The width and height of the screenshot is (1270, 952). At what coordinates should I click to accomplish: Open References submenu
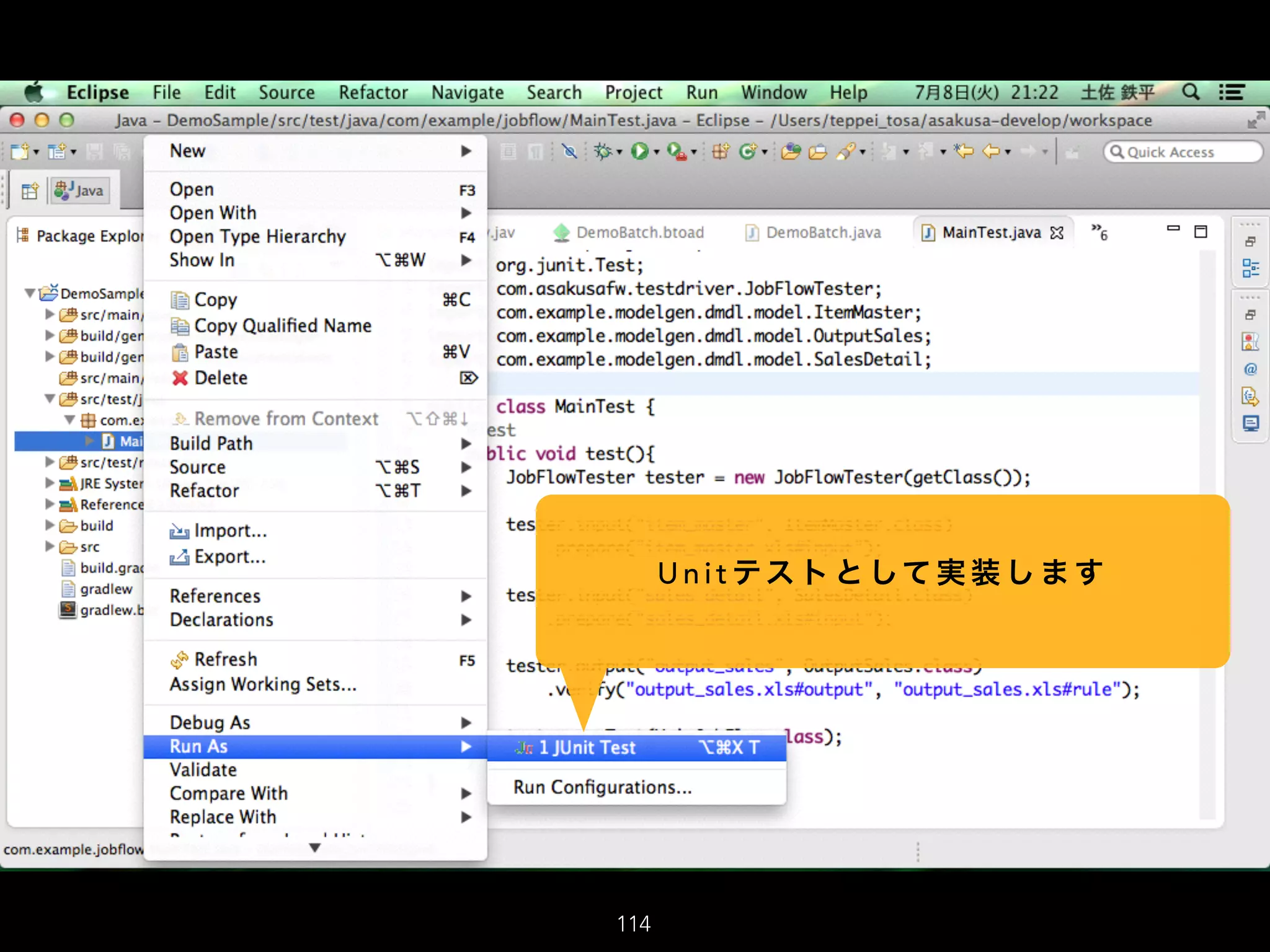click(x=315, y=596)
